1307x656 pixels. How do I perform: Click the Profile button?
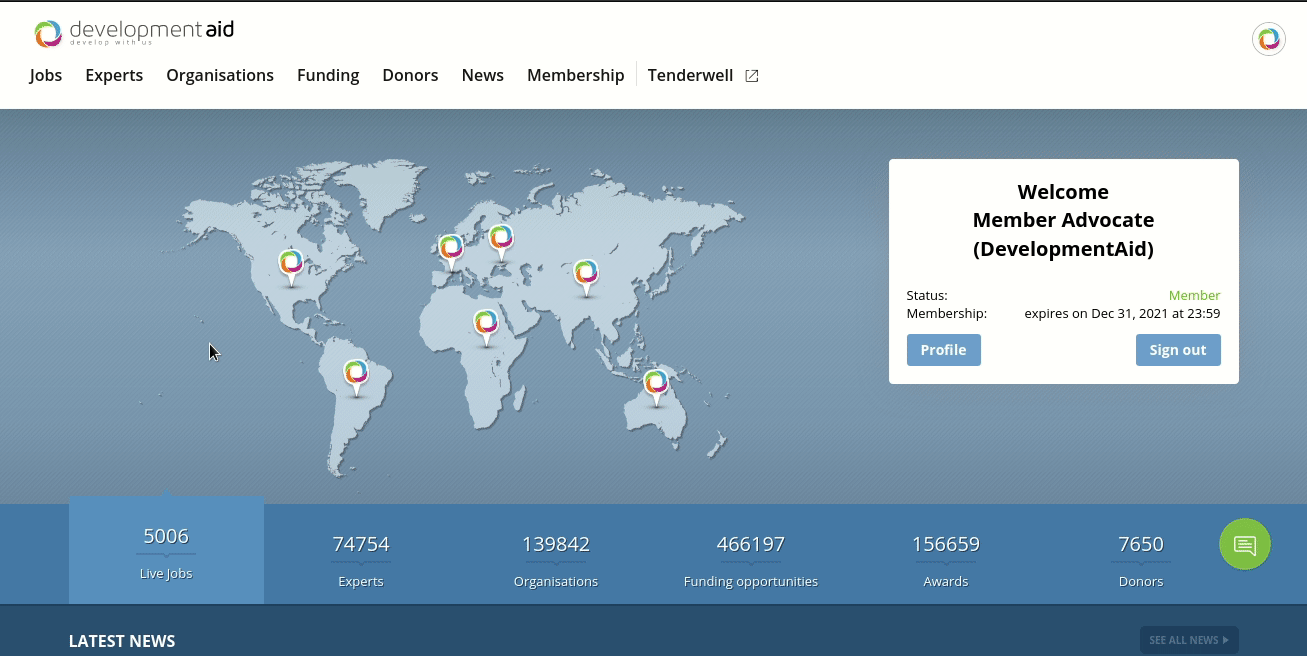944,350
